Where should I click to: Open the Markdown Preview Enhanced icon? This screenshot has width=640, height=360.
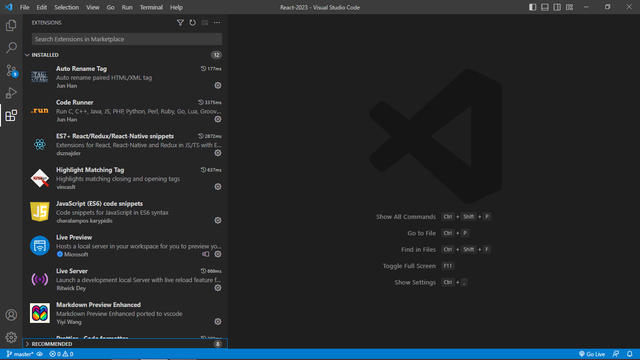click(x=40, y=313)
